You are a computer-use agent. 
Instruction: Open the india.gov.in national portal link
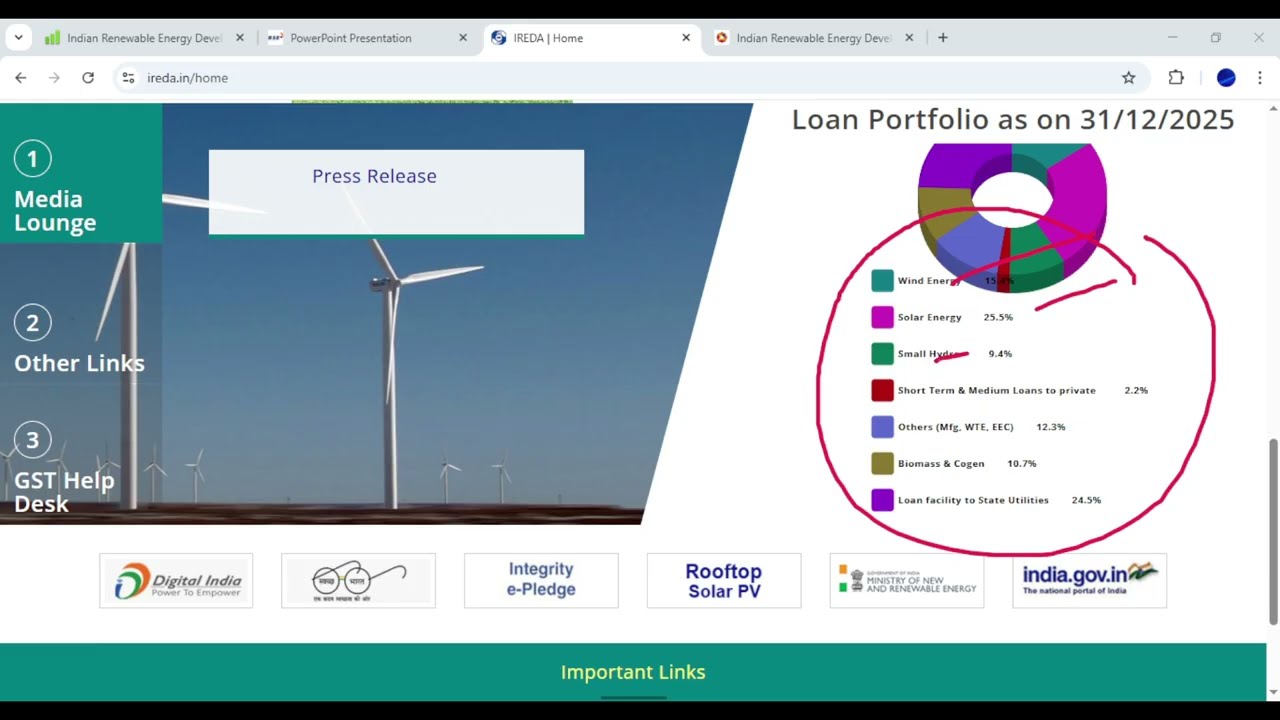(x=1089, y=580)
